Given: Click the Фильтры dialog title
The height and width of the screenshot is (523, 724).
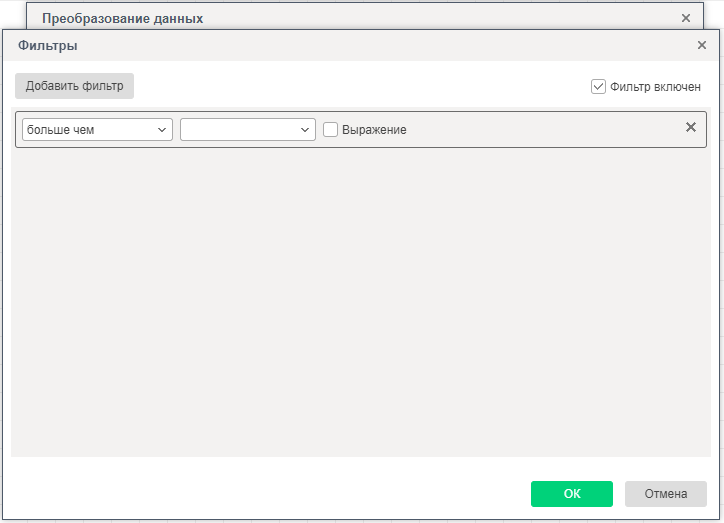Looking at the screenshot, I should (x=48, y=45).
